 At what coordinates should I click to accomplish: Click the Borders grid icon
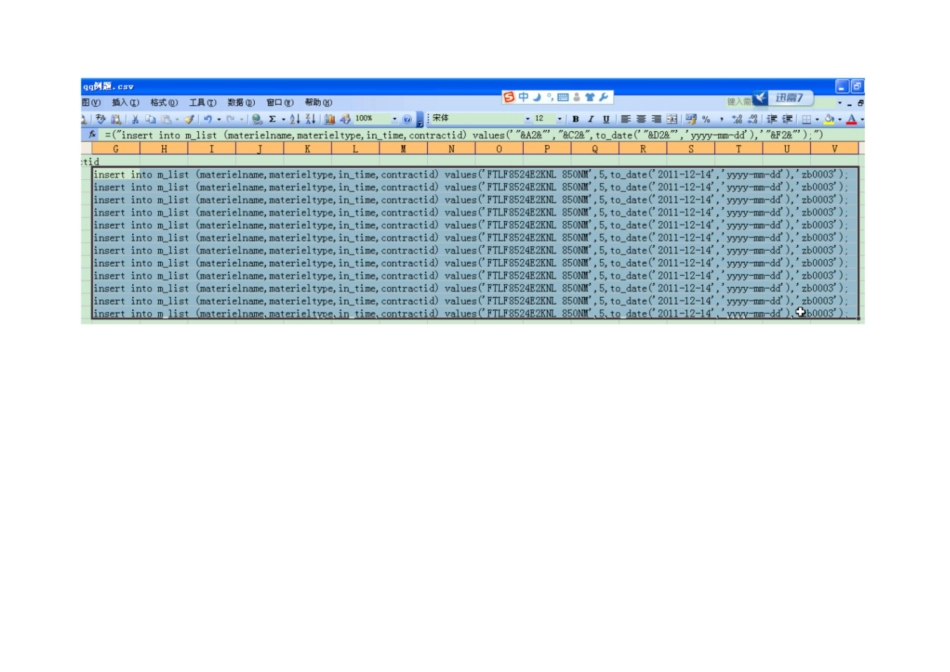click(806, 119)
